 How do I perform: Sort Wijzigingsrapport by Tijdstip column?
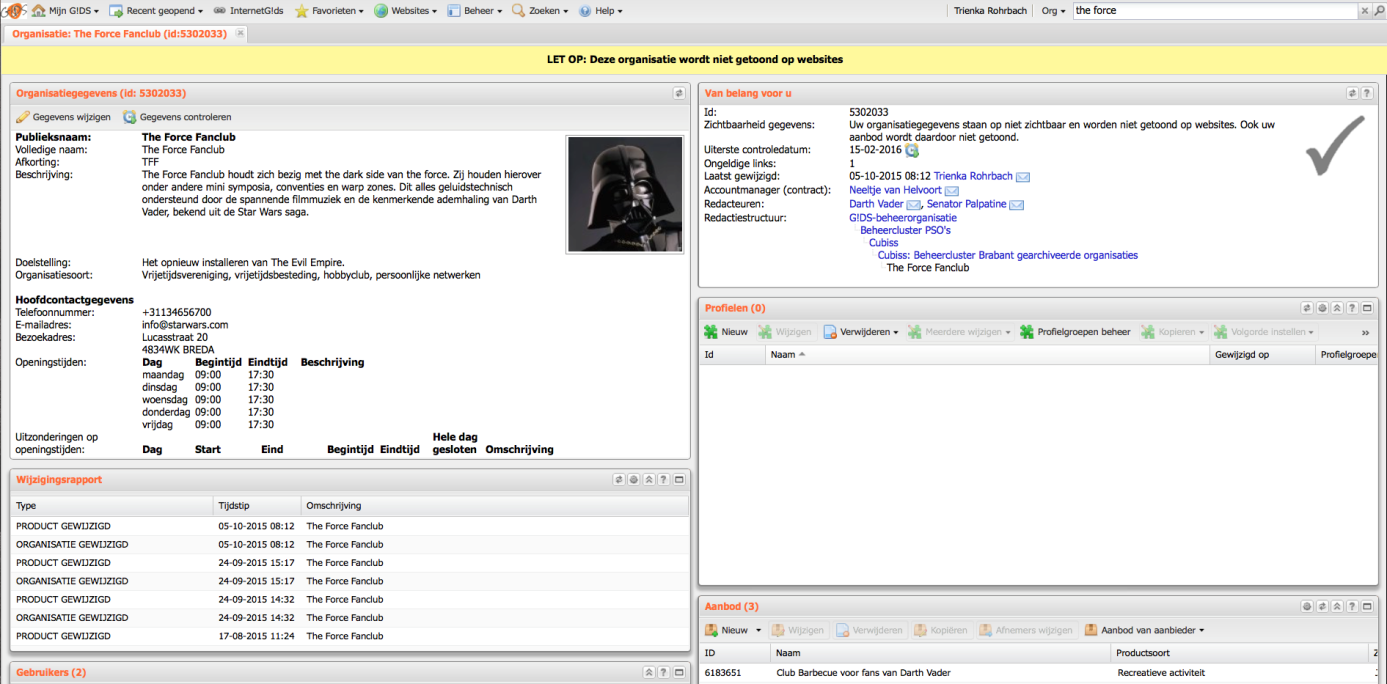click(x=257, y=506)
